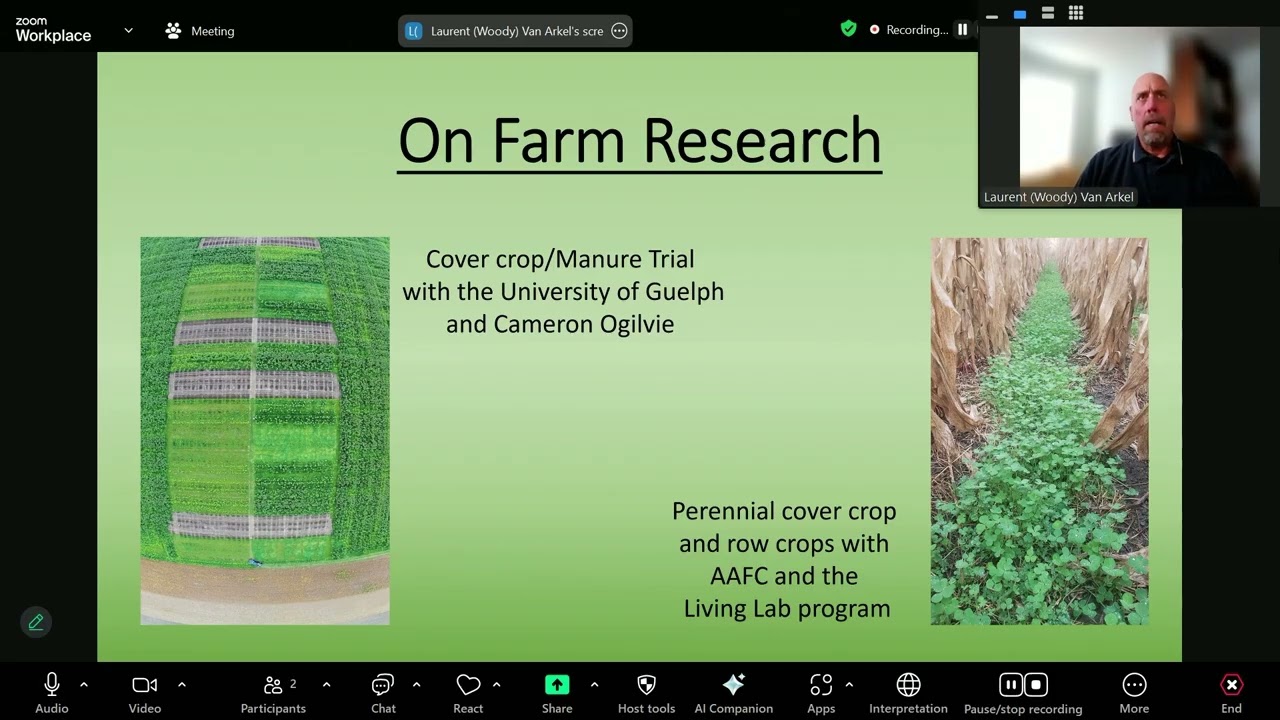Image resolution: width=1280 pixels, height=720 pixels.
Task: Expand the Zoom Workplace dropdown arrow
Action: point(128,31)
